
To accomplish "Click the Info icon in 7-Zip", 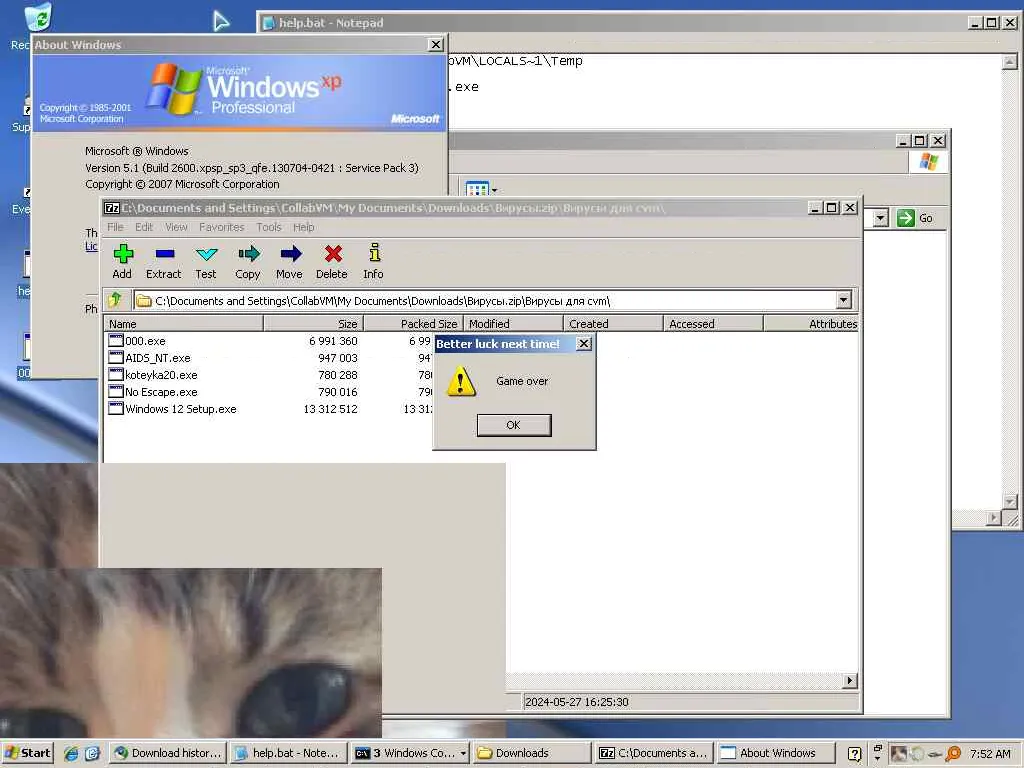I will (x=374, y=253).
